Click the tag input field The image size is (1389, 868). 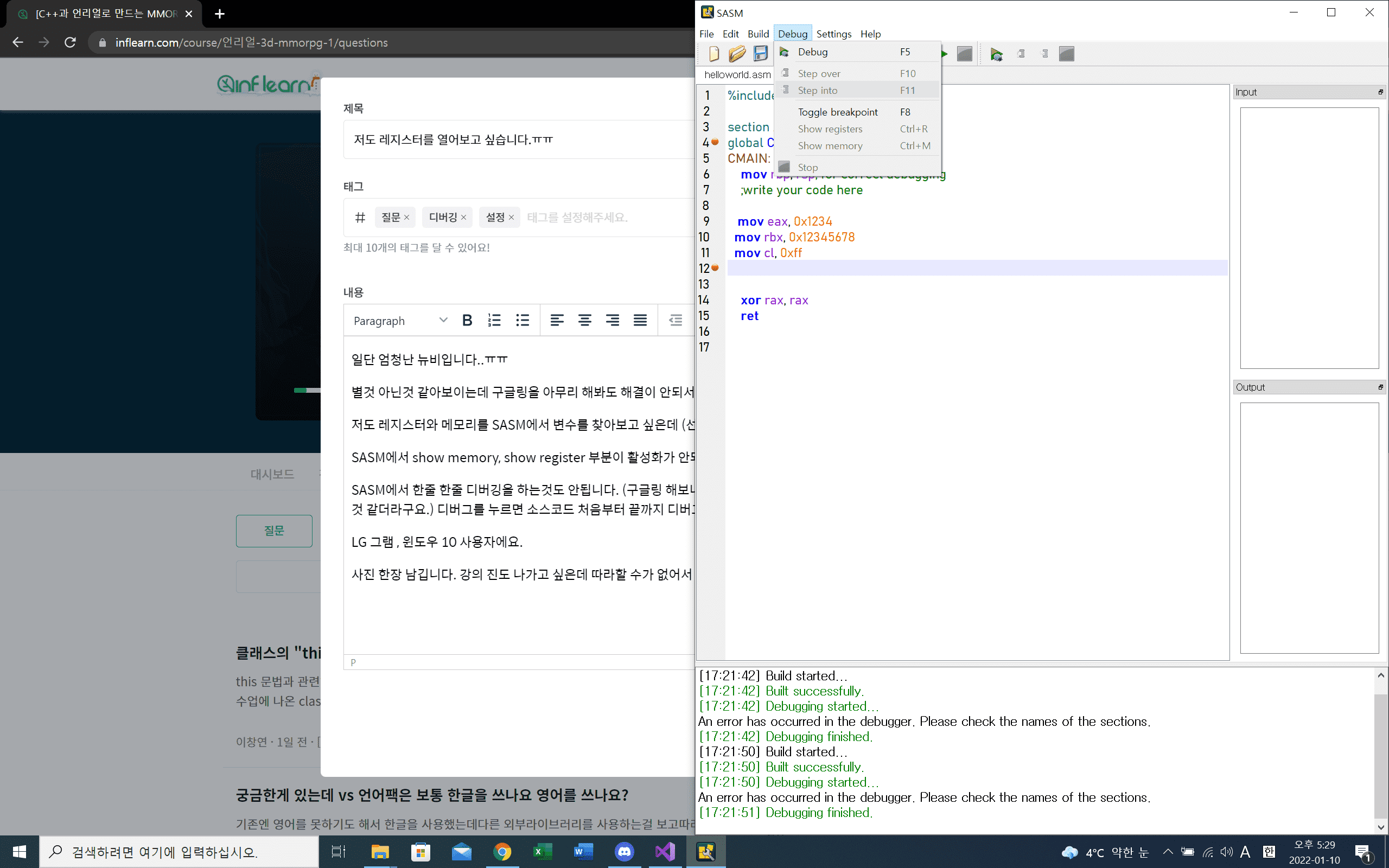point(577,218)
